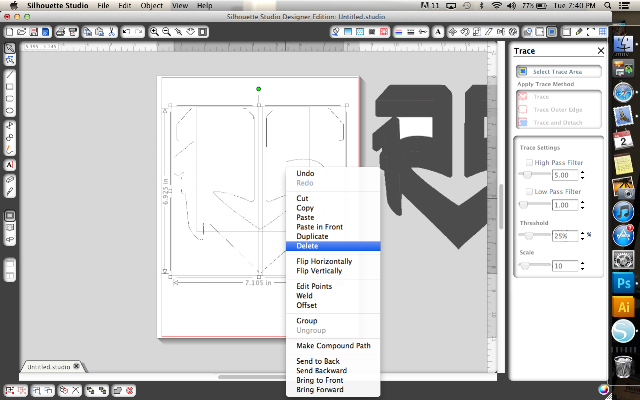Open the Text Style window icon
Image resolution: width=640 pixels, height=400 pixels.
438,32
